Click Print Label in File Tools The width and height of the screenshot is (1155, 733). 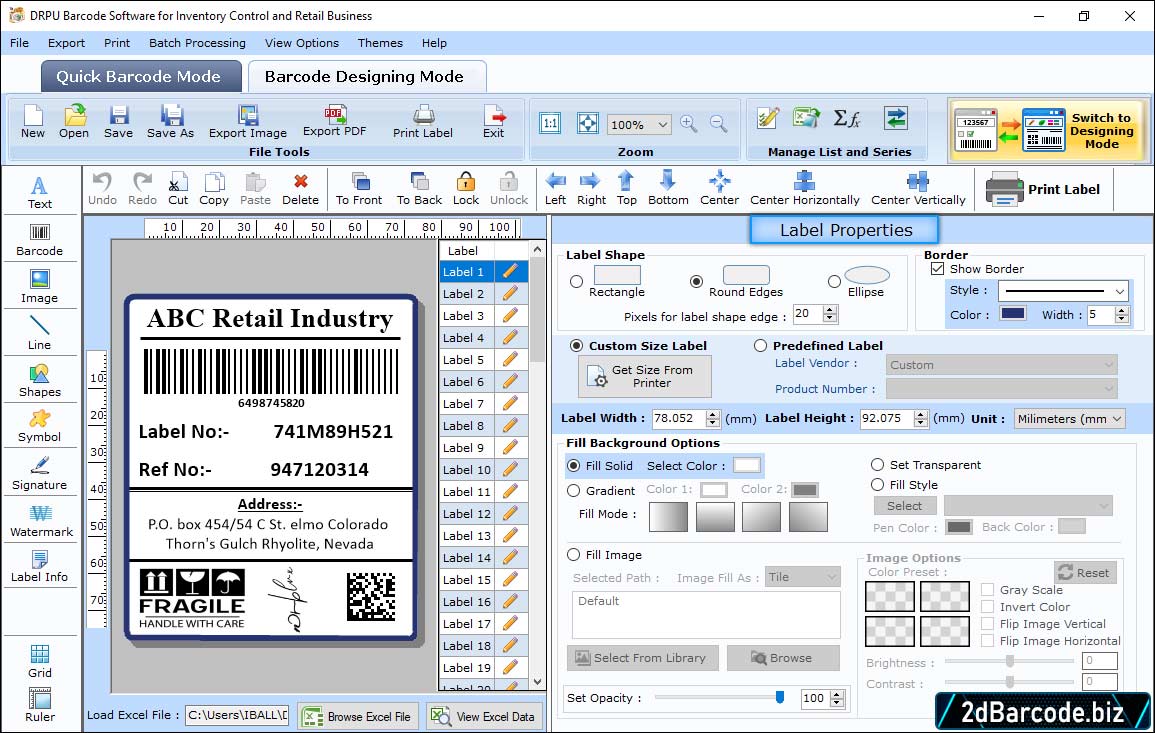click(x=423, y=122)
